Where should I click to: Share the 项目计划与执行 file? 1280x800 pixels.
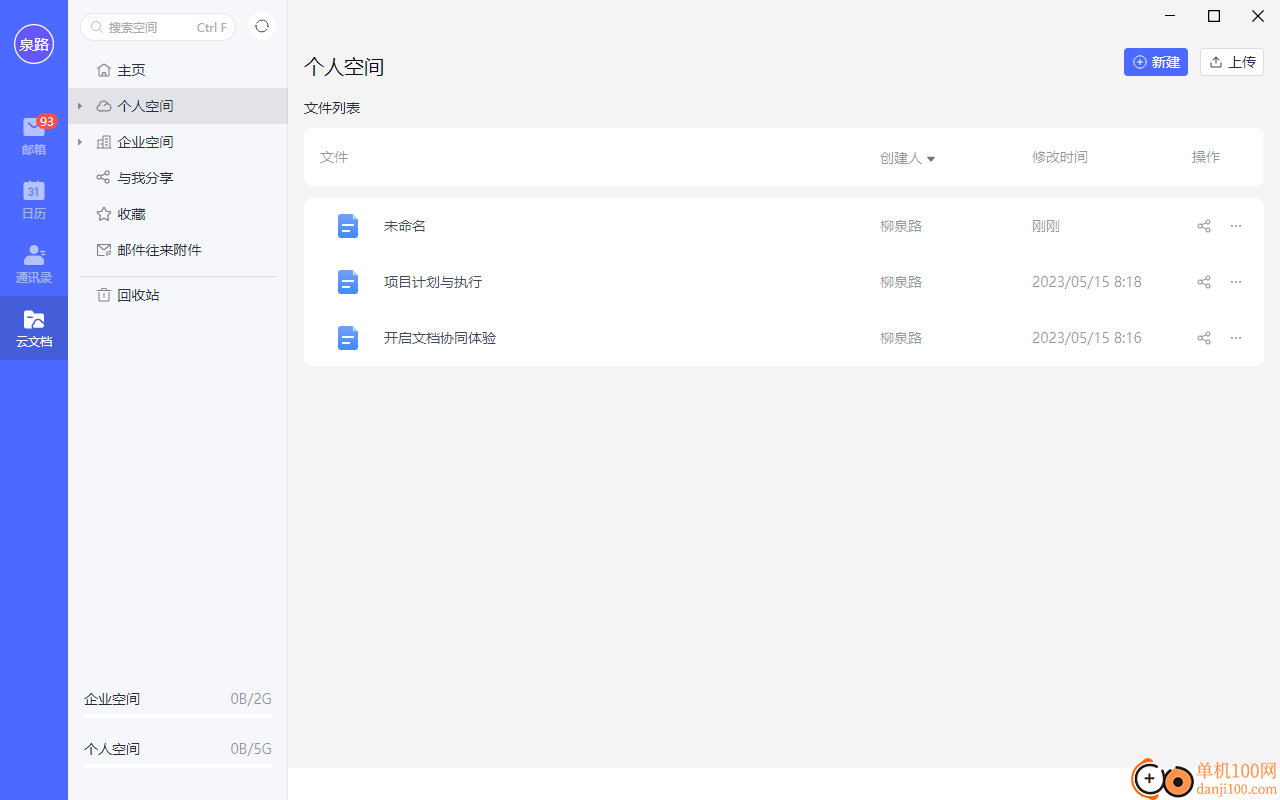click(x=1204, y=282)
